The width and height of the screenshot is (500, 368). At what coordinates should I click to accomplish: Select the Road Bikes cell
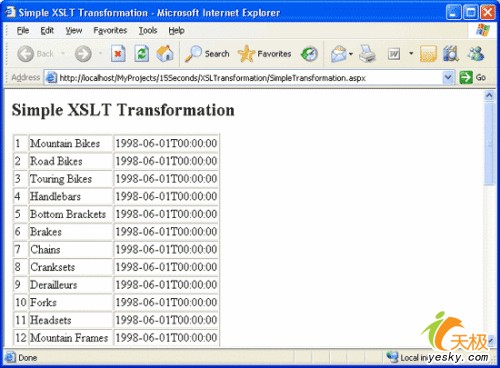pos(71,161)
